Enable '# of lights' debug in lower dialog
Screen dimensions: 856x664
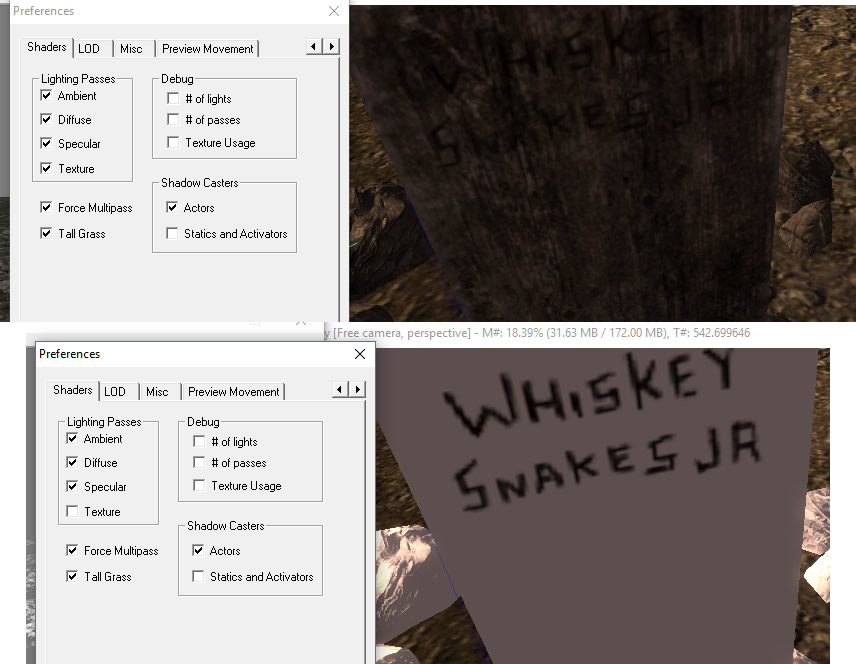tap(199, 441)
